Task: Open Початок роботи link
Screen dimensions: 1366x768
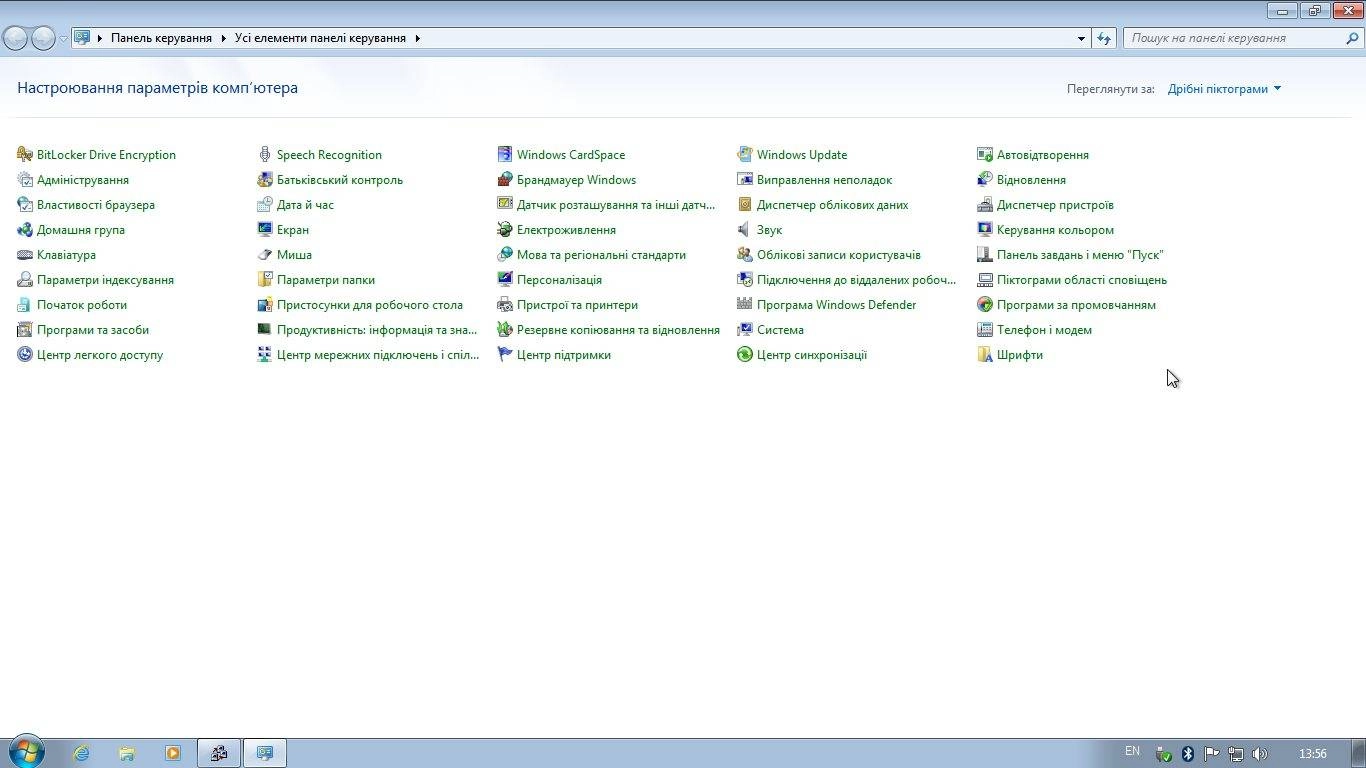Action: point(82,305)
